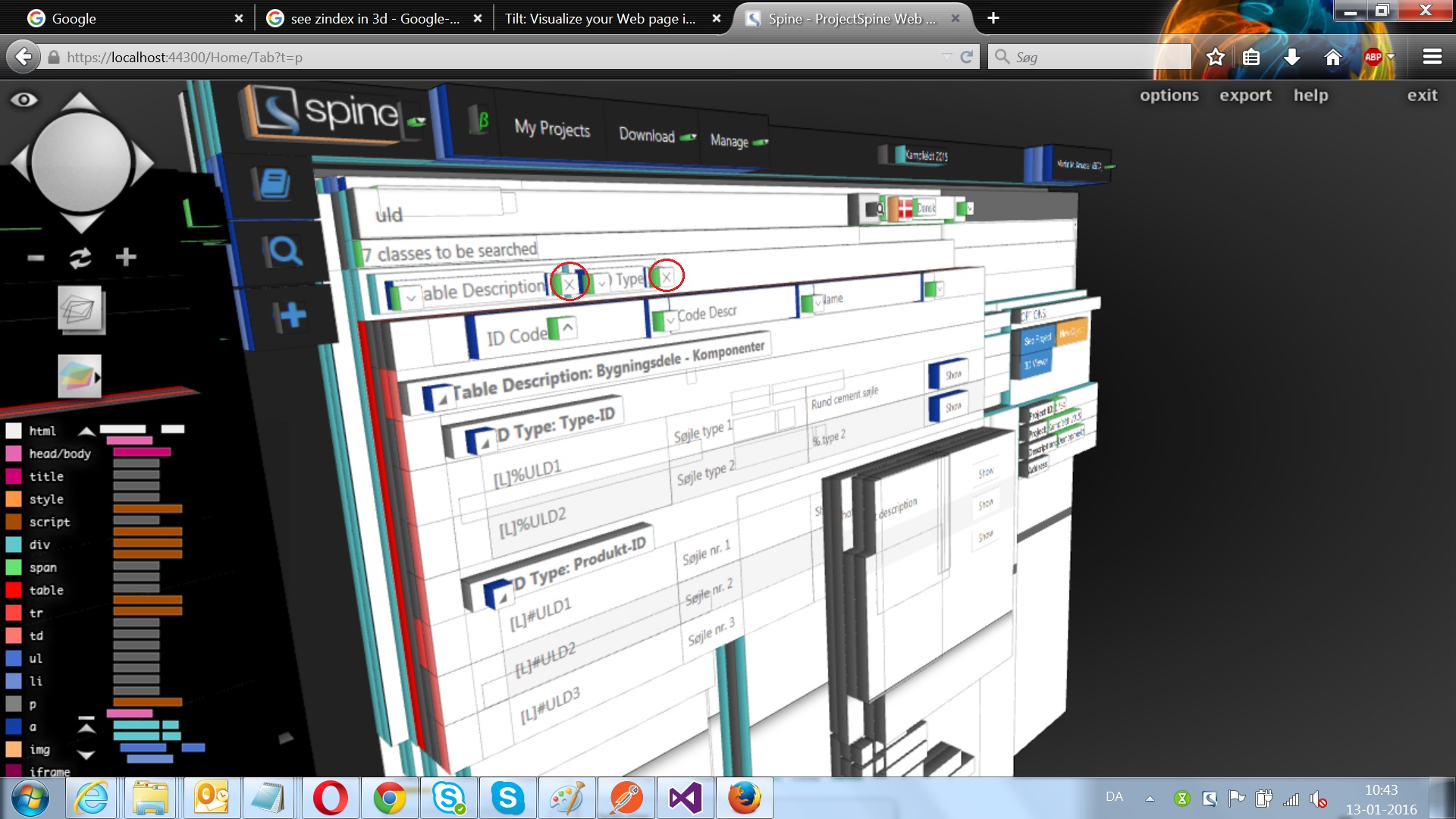Viewport: 1456px width, 819px height.
Task: Click the minus zoom-out control
Action: point(36,258)
